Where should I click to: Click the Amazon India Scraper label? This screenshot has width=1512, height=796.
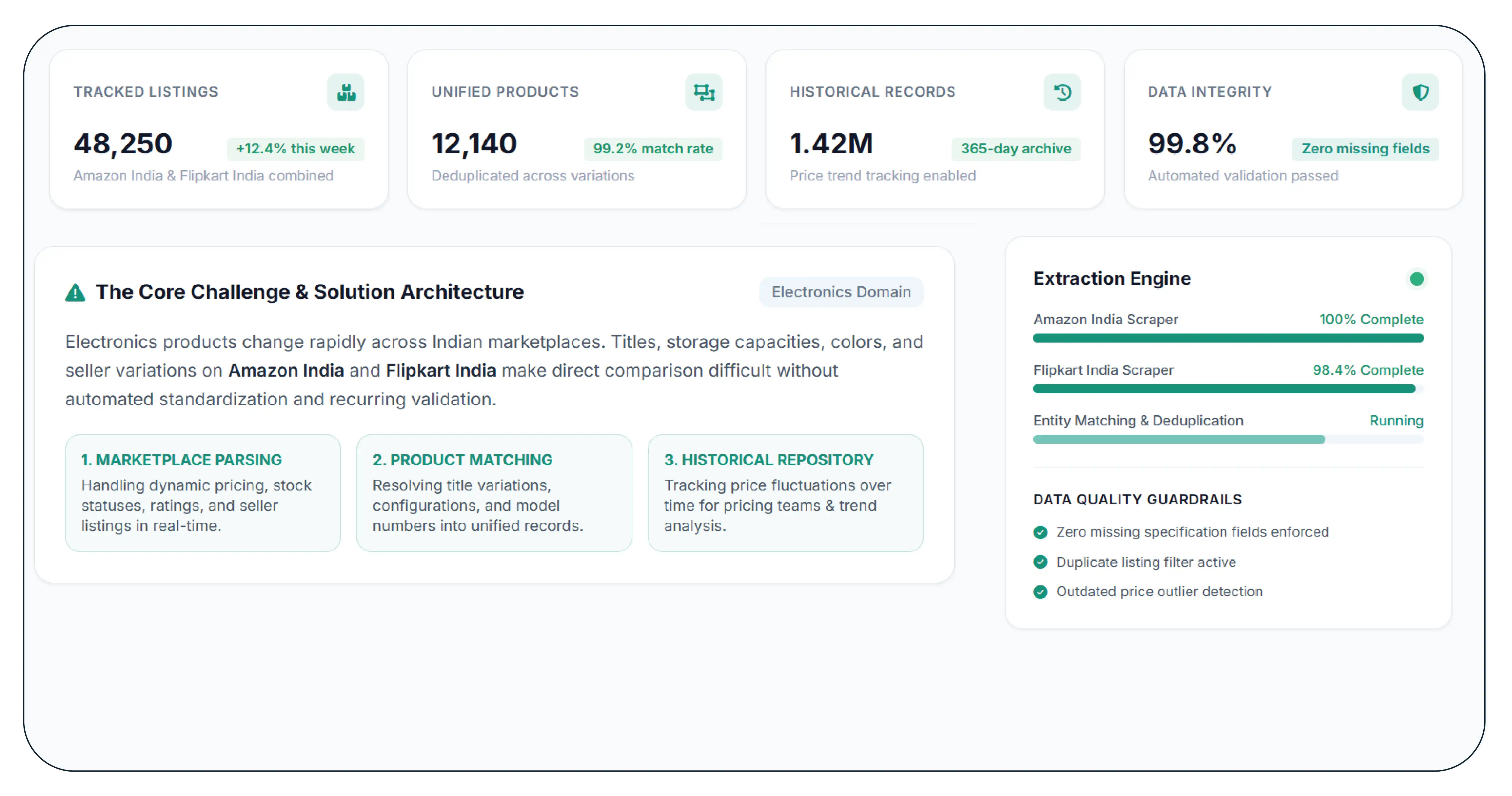pyautogui.click(x=1106, y=320)
